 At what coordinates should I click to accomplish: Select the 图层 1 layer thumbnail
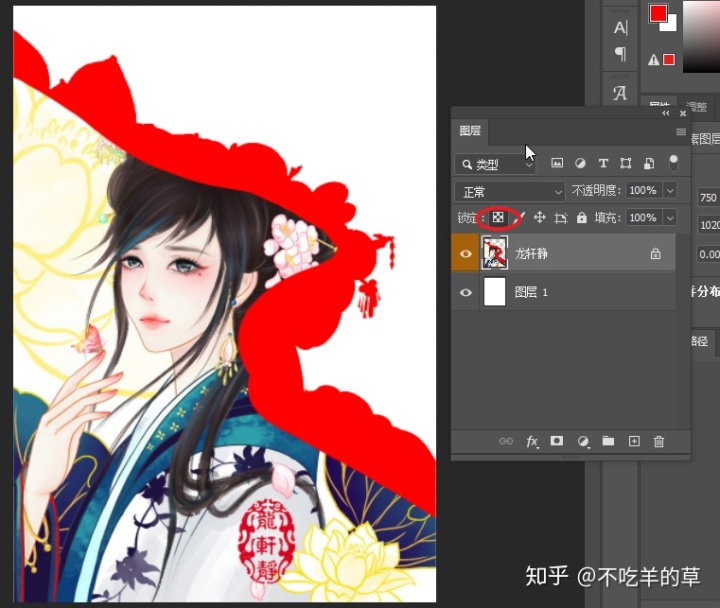coord(495,292)
